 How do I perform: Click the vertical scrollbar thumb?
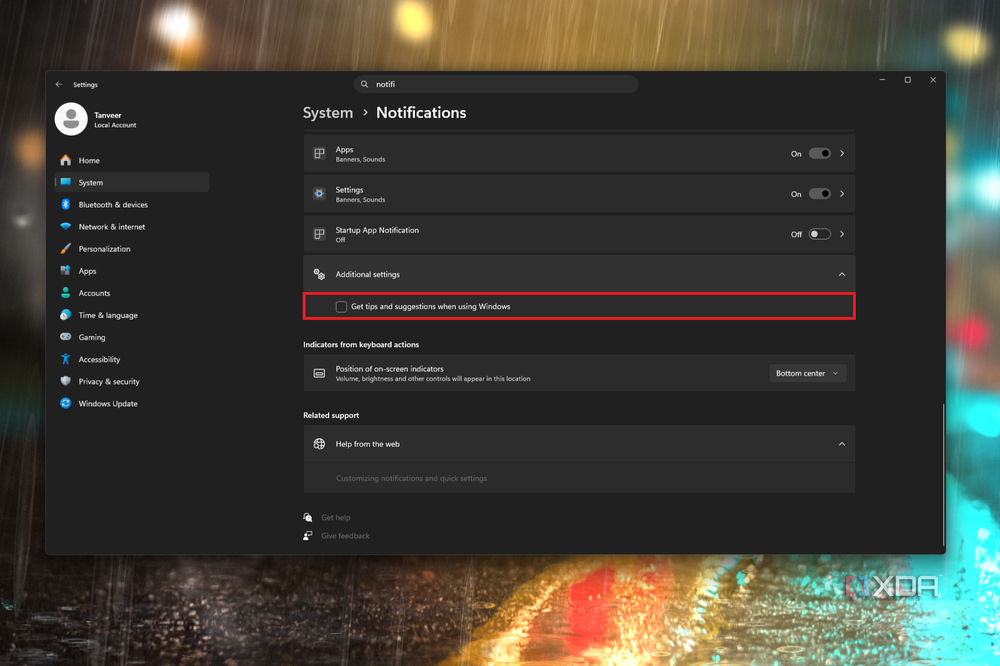tap(943, 474)
